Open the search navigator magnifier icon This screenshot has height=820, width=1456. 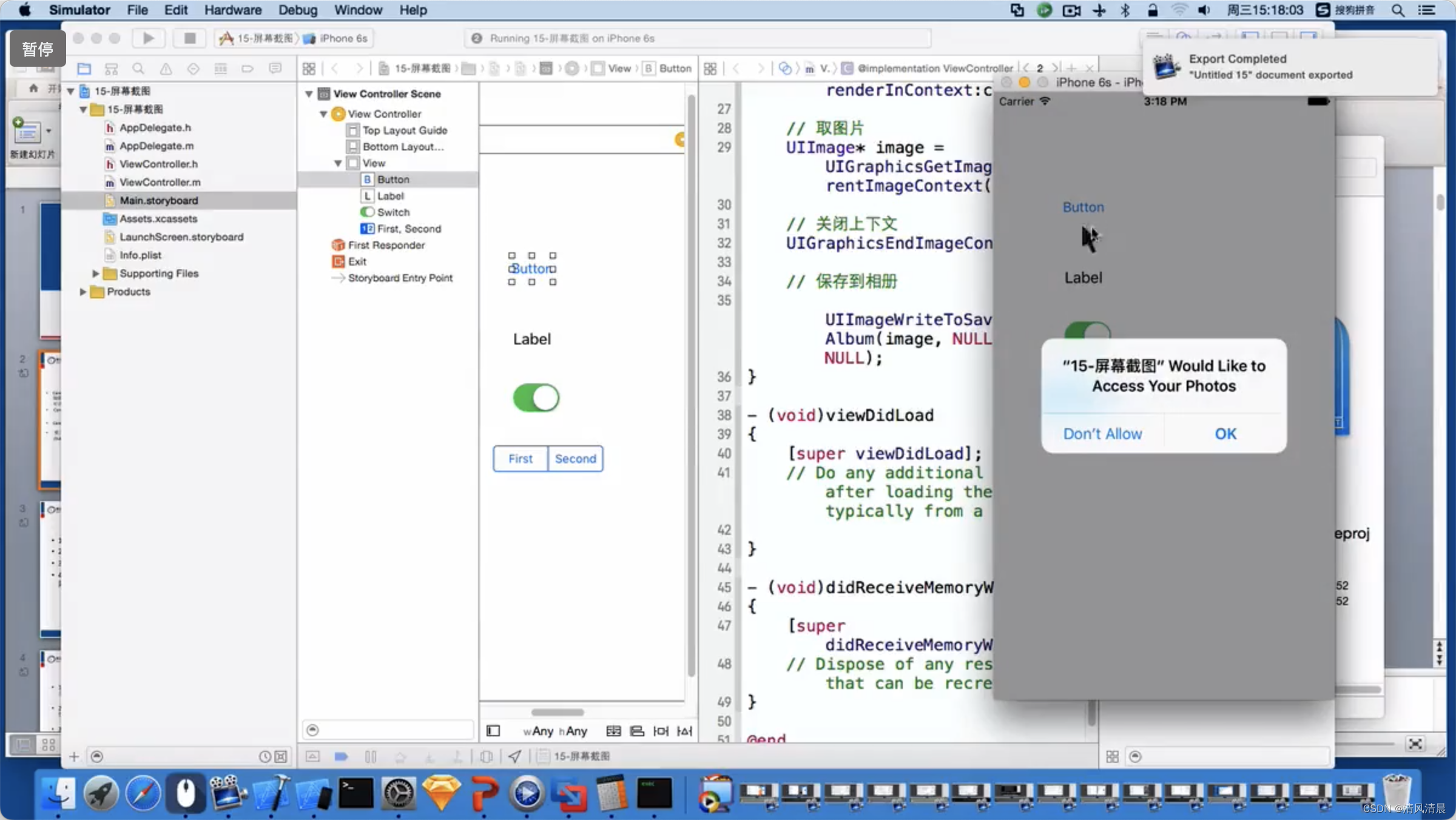click(x=138, y=69)
